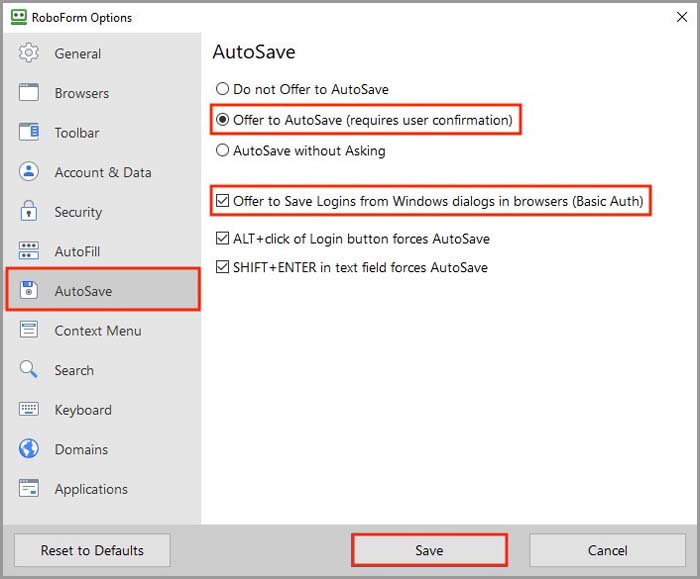This screenshot has height=579, width=700.
Task: Click the RoboForm Options title text
Action: 82,17
